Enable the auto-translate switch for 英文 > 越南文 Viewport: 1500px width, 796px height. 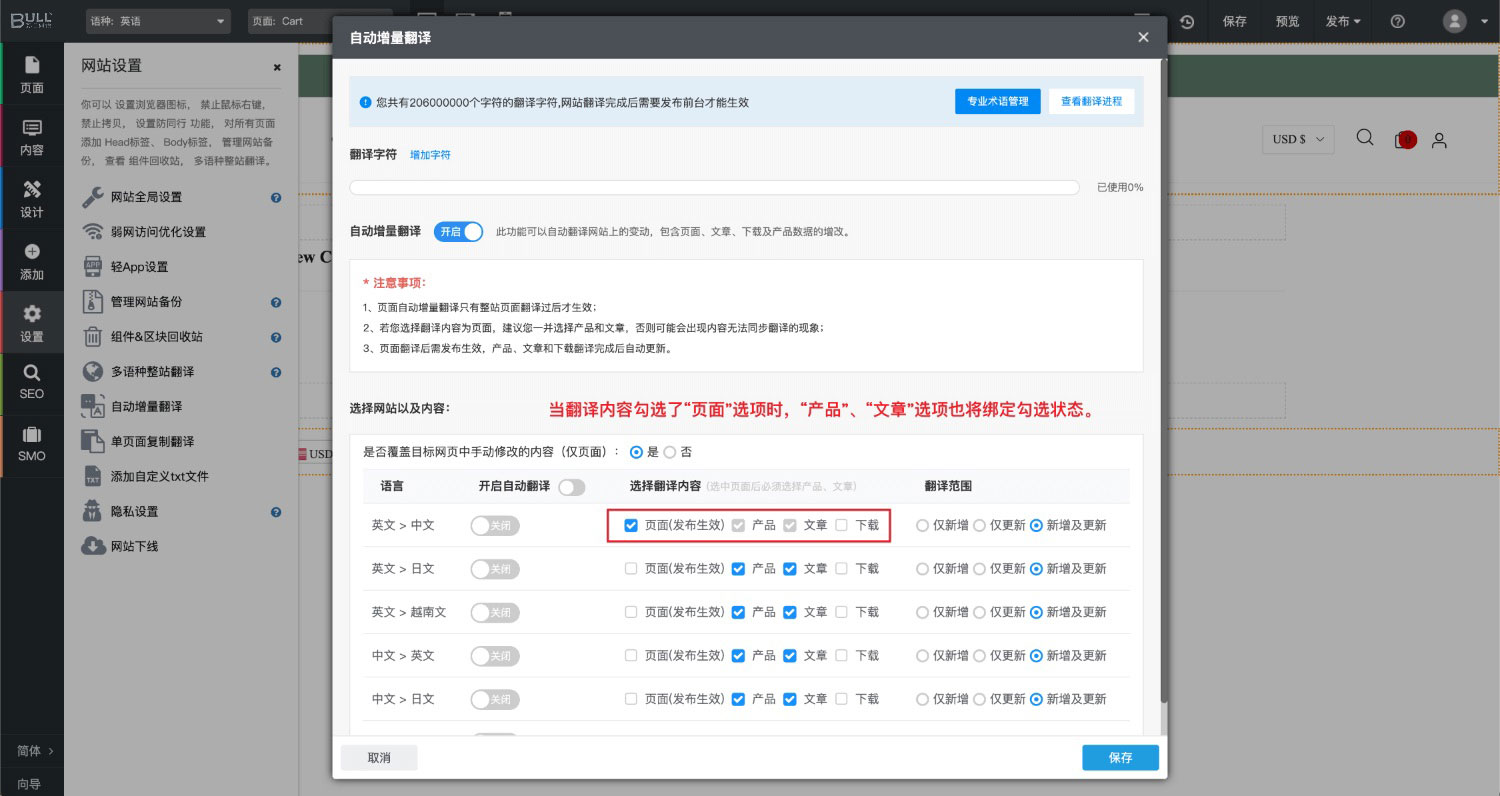coord(494,612)
